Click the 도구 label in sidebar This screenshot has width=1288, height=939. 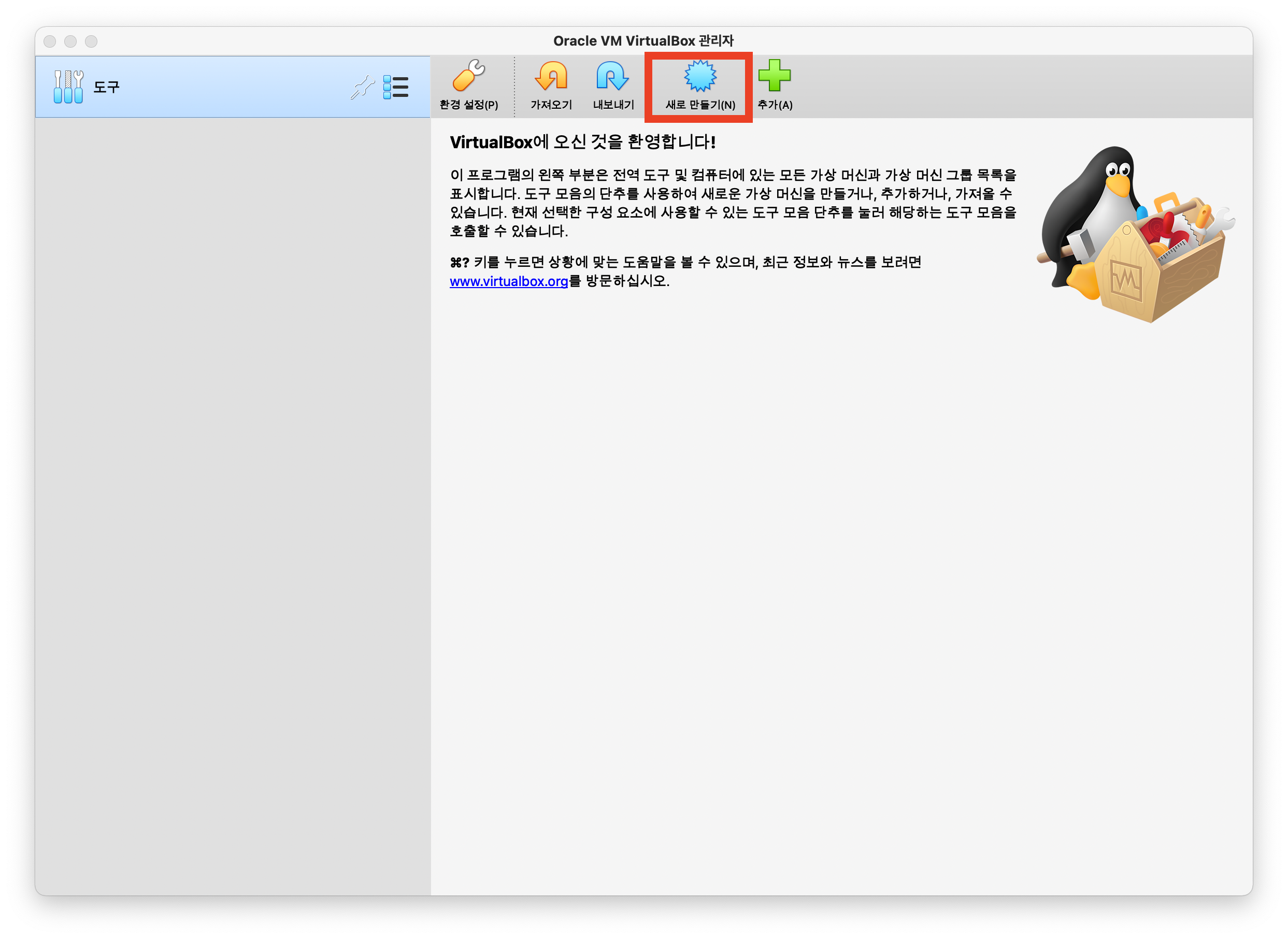tap(106, 88)
